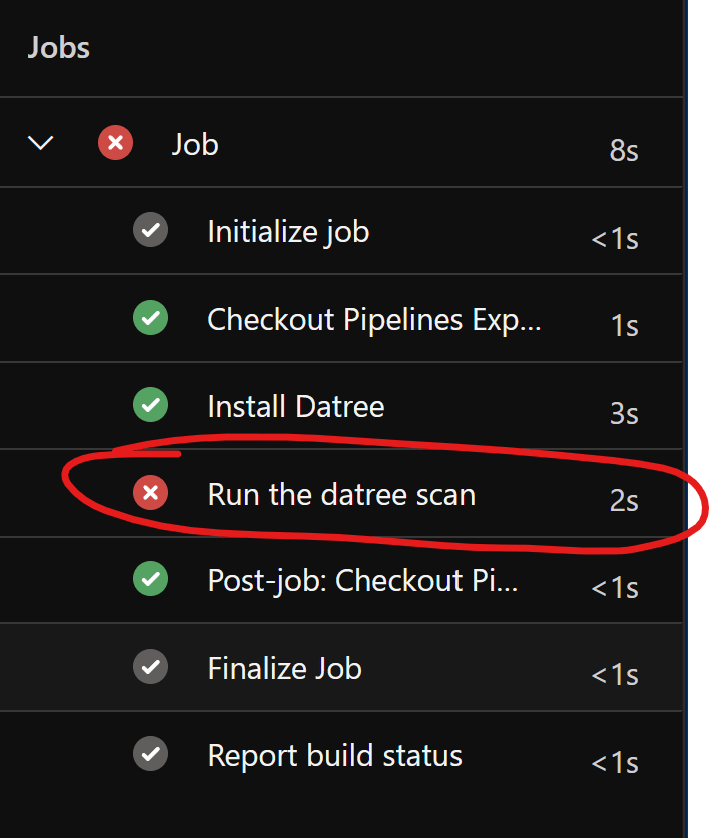Collapse the Job tree chevron
The height and width of the screenshot is (838, 711).
tap(40, 143)
